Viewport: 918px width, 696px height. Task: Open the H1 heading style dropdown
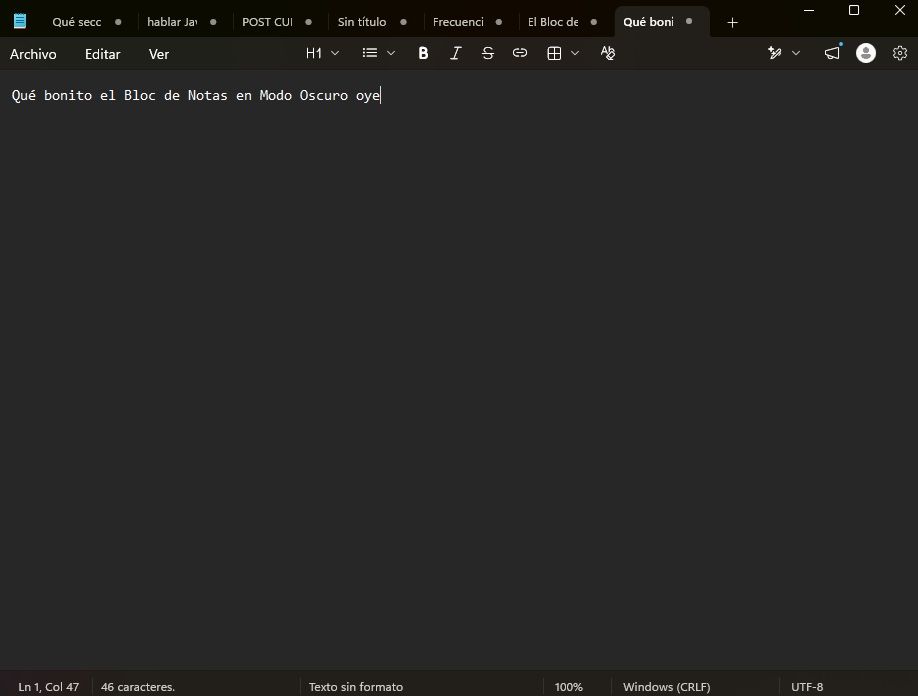coord(323,53)
